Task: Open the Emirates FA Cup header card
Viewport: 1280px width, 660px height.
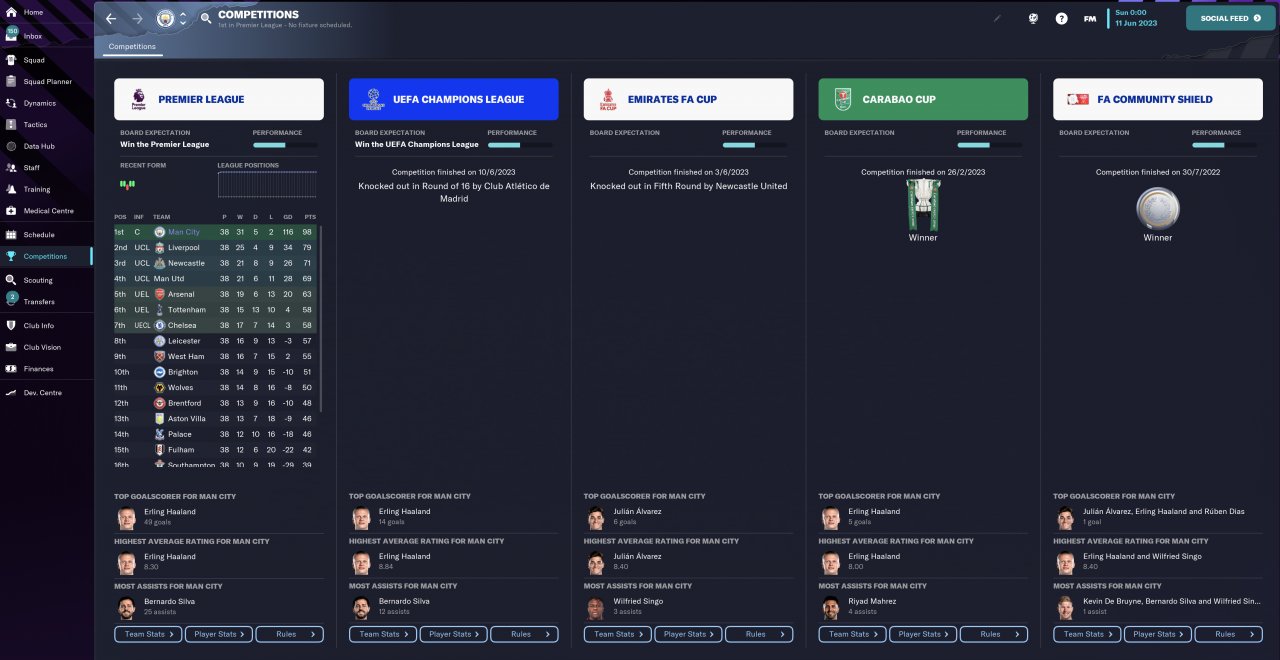Action: [x=688, y=99]
